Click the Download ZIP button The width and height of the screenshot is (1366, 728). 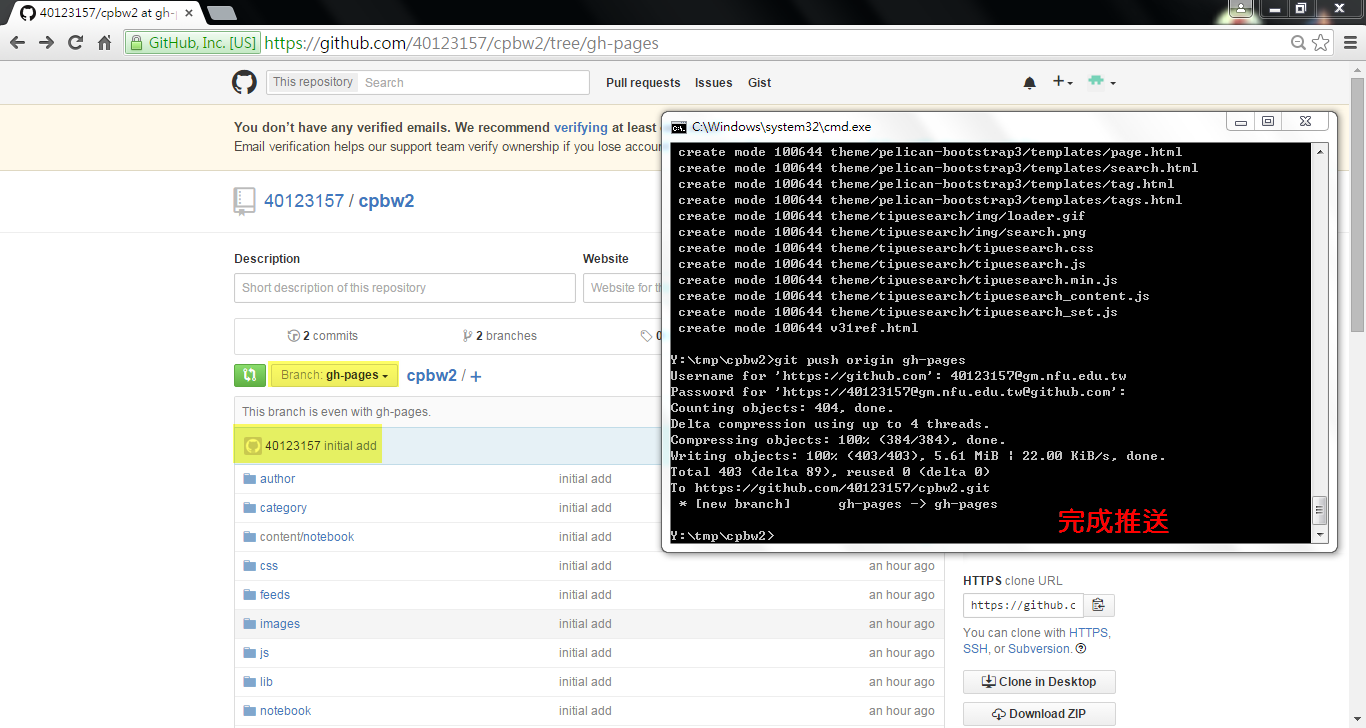pos(1039,714)
